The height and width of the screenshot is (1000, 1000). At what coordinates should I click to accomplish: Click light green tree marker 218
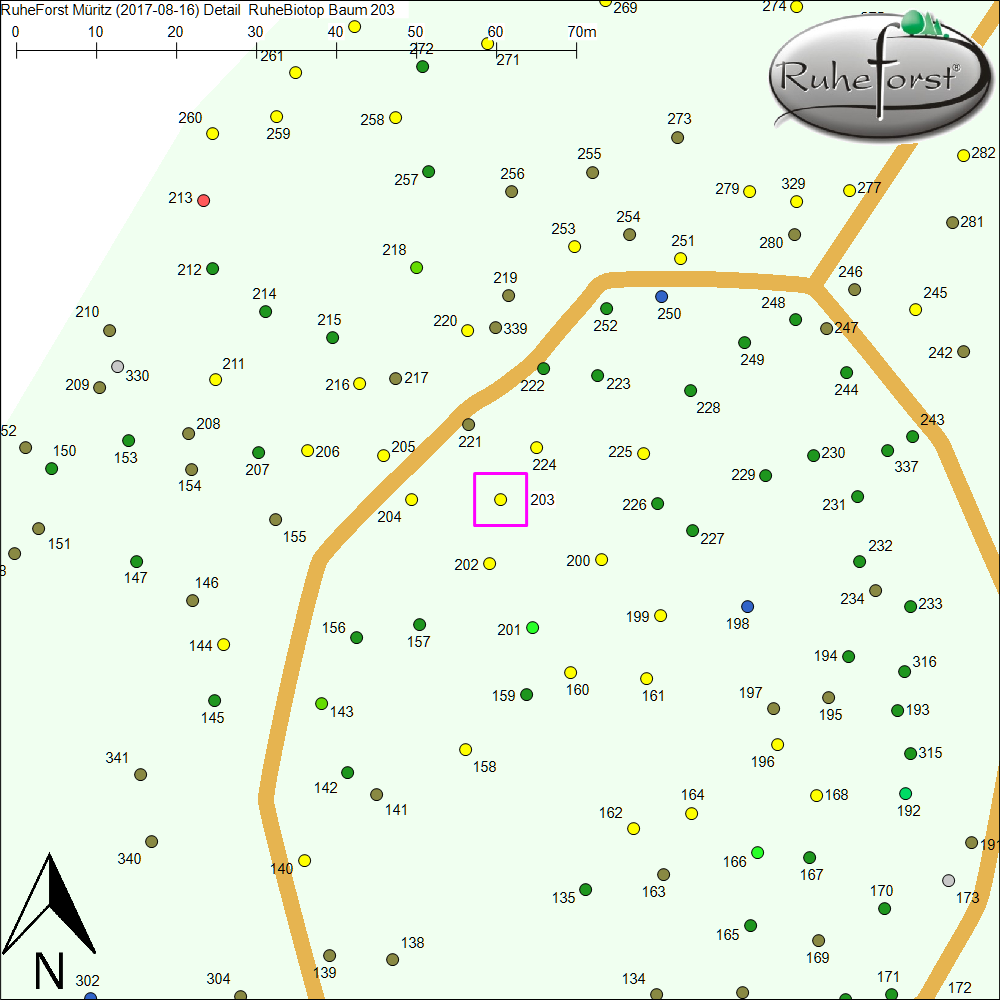[x=417, y=267]
